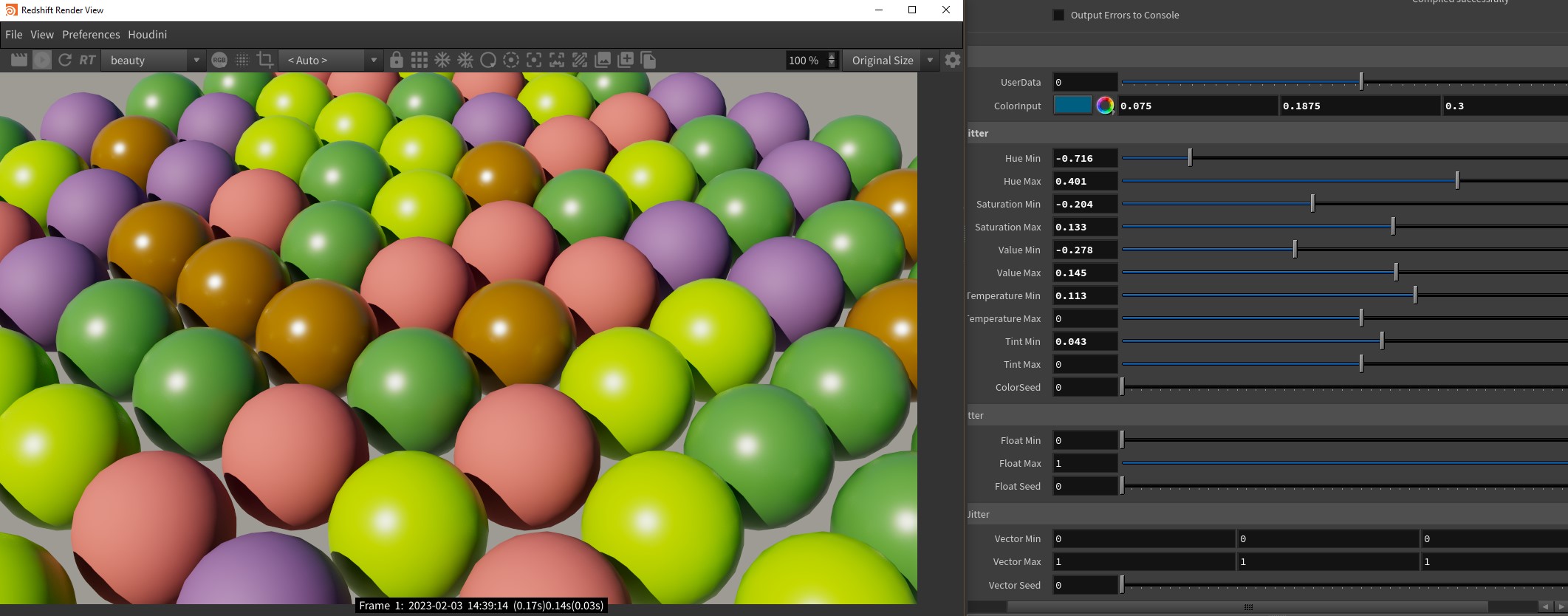Click the Redshift logo in the title bar
The height and width of the screenshot is (616, 1568).
(11, 10)
